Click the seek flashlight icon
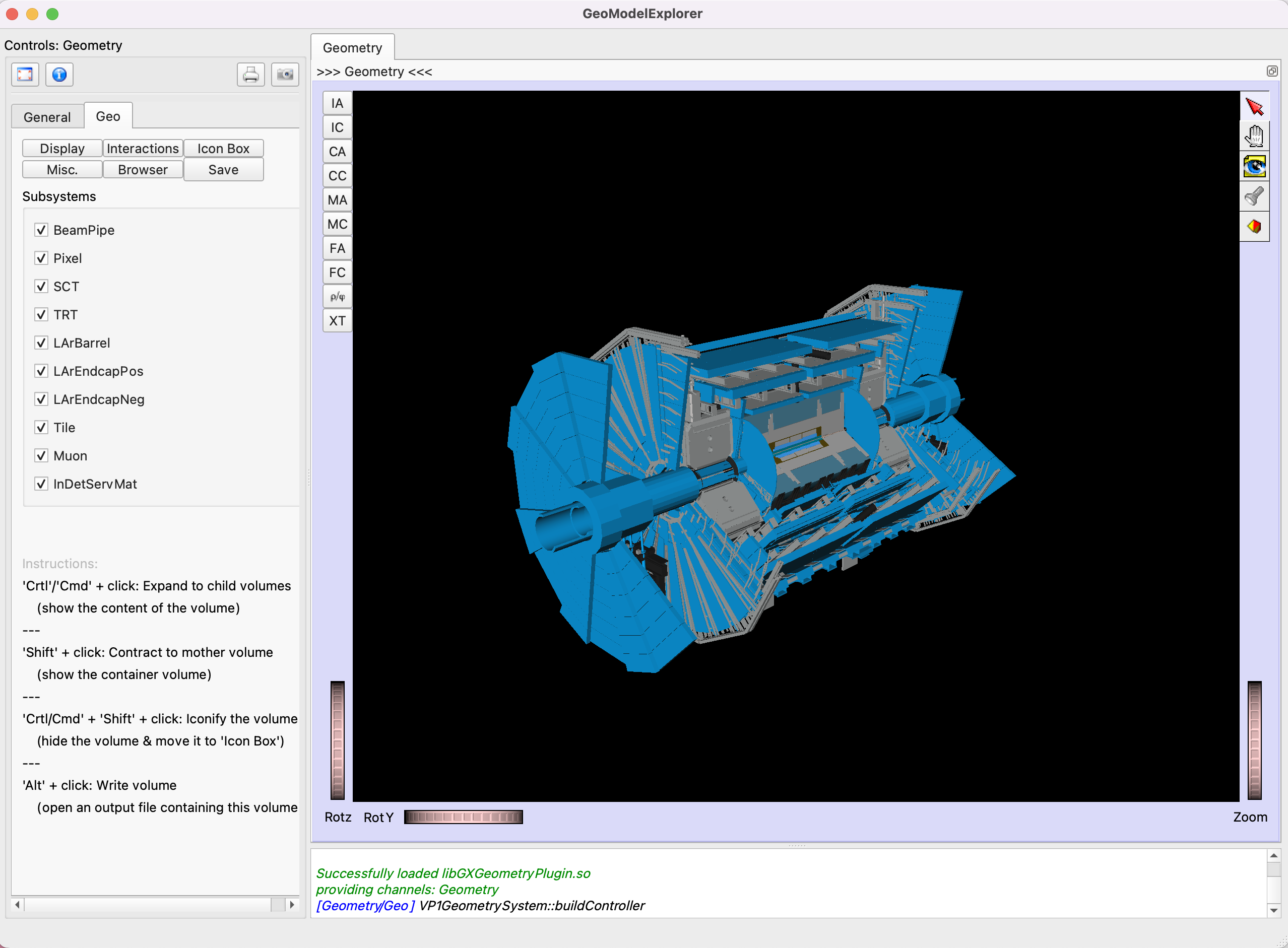This screenshot has width=1288, height=948. click(x=1254, y=196)
